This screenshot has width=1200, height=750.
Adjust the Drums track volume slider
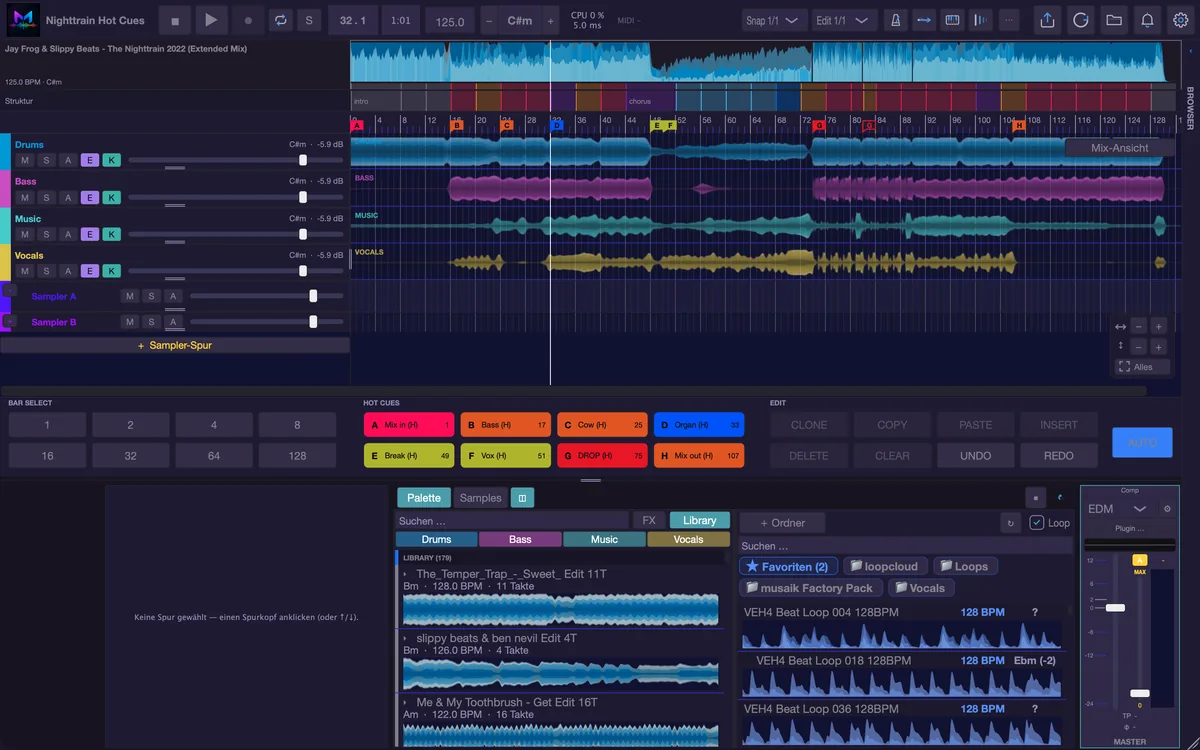point(303,160)
